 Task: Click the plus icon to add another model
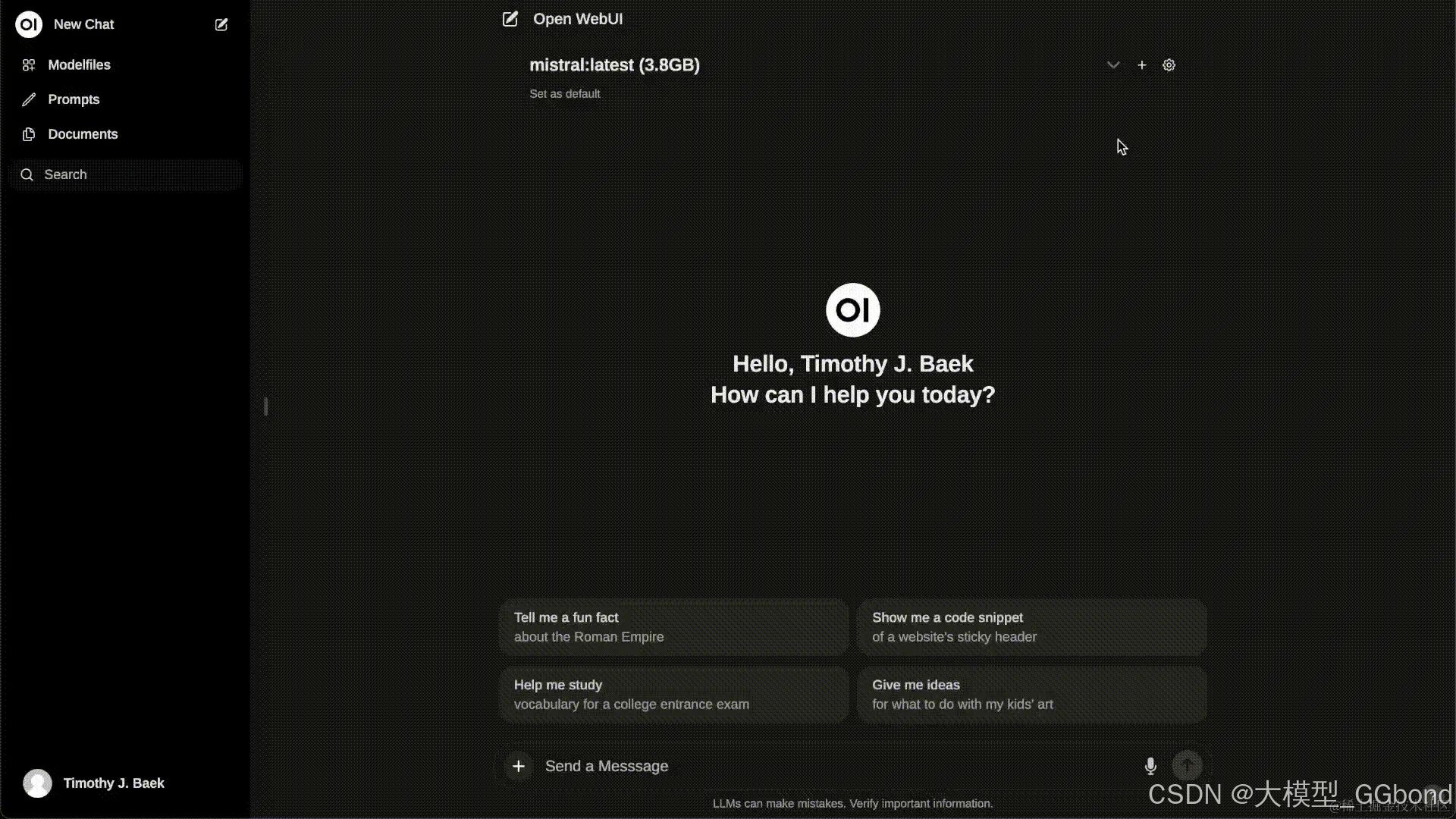click(x=1141, y=65)
